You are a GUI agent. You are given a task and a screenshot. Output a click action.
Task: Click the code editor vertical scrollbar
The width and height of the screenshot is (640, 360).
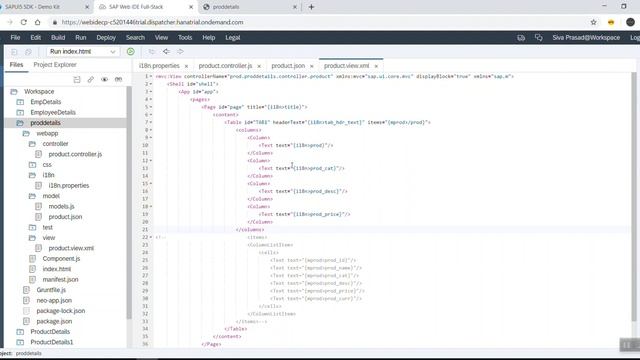633,196
